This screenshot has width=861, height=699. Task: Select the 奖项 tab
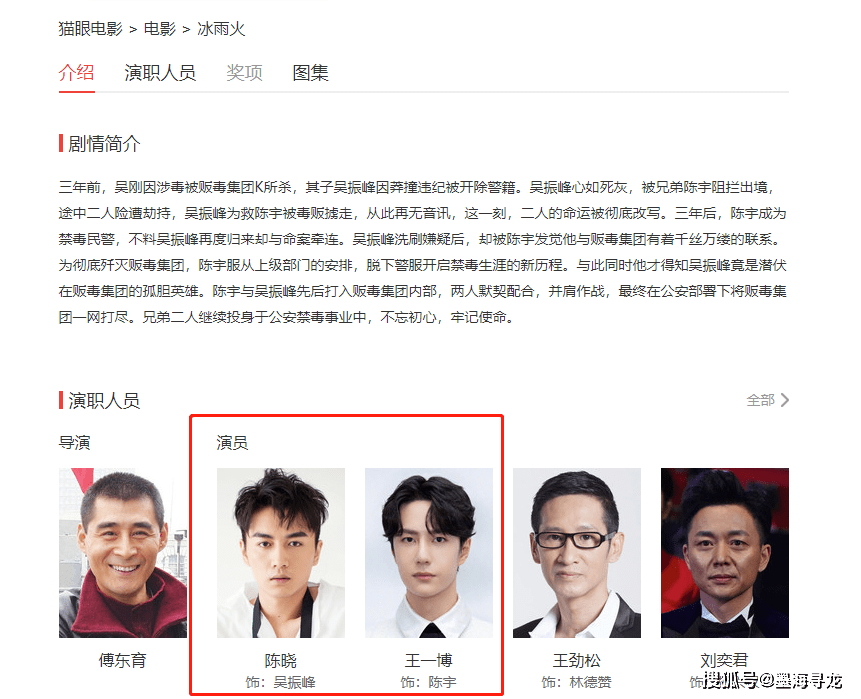[x=244, y=72]
